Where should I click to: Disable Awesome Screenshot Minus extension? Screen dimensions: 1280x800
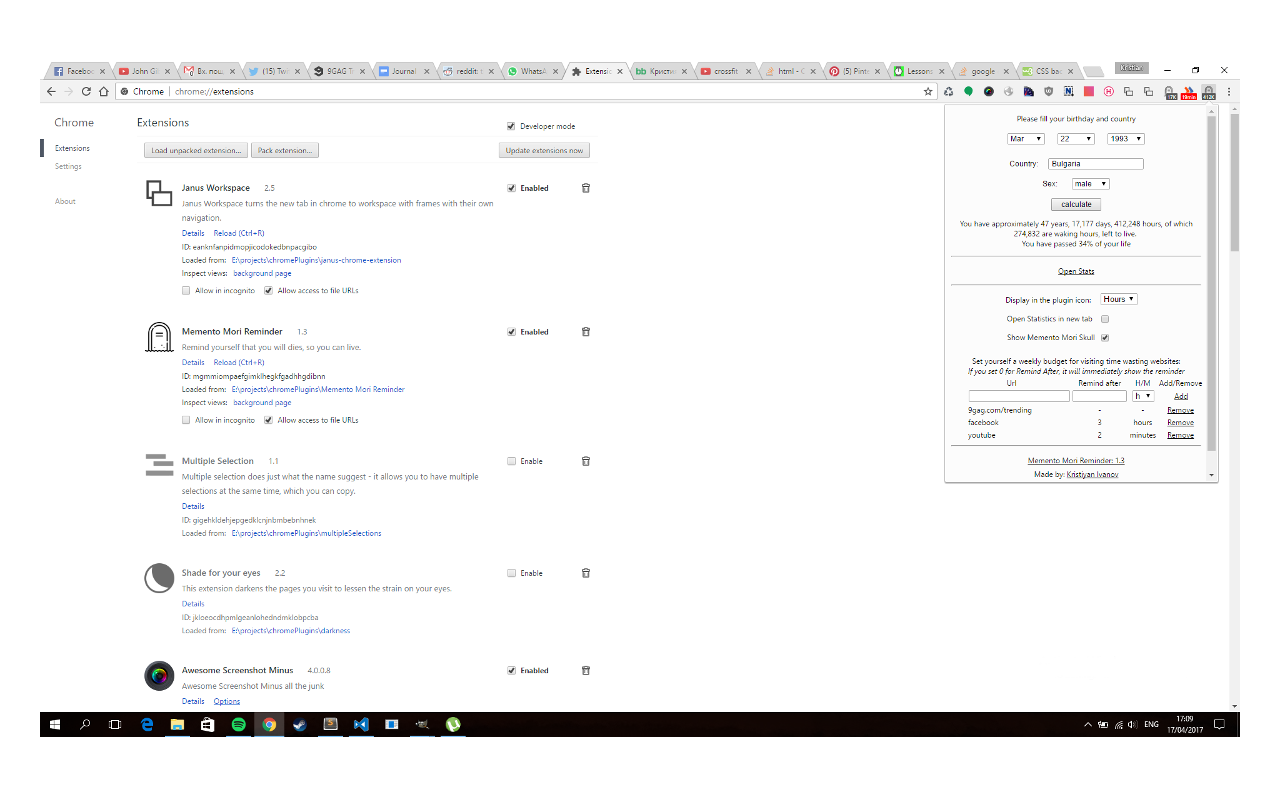tap(511, 671)
